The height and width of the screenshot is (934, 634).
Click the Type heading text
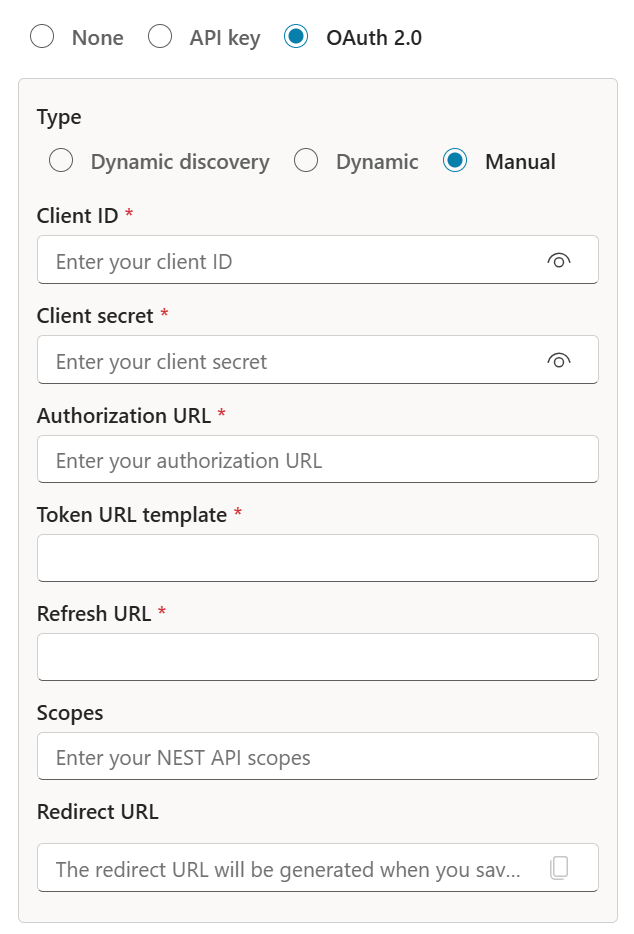coord(59,117)
